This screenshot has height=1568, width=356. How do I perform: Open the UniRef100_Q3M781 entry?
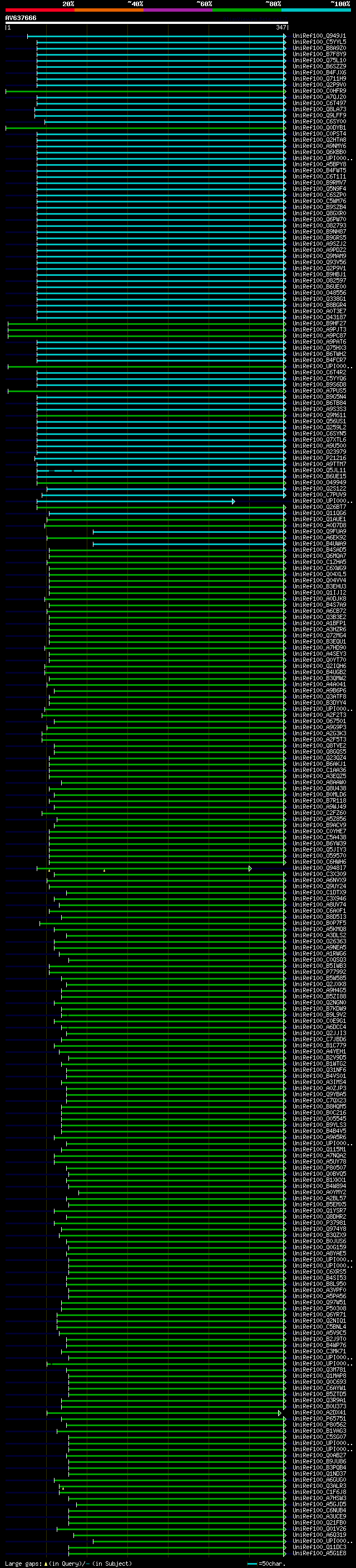click(x=319, y=1369)
